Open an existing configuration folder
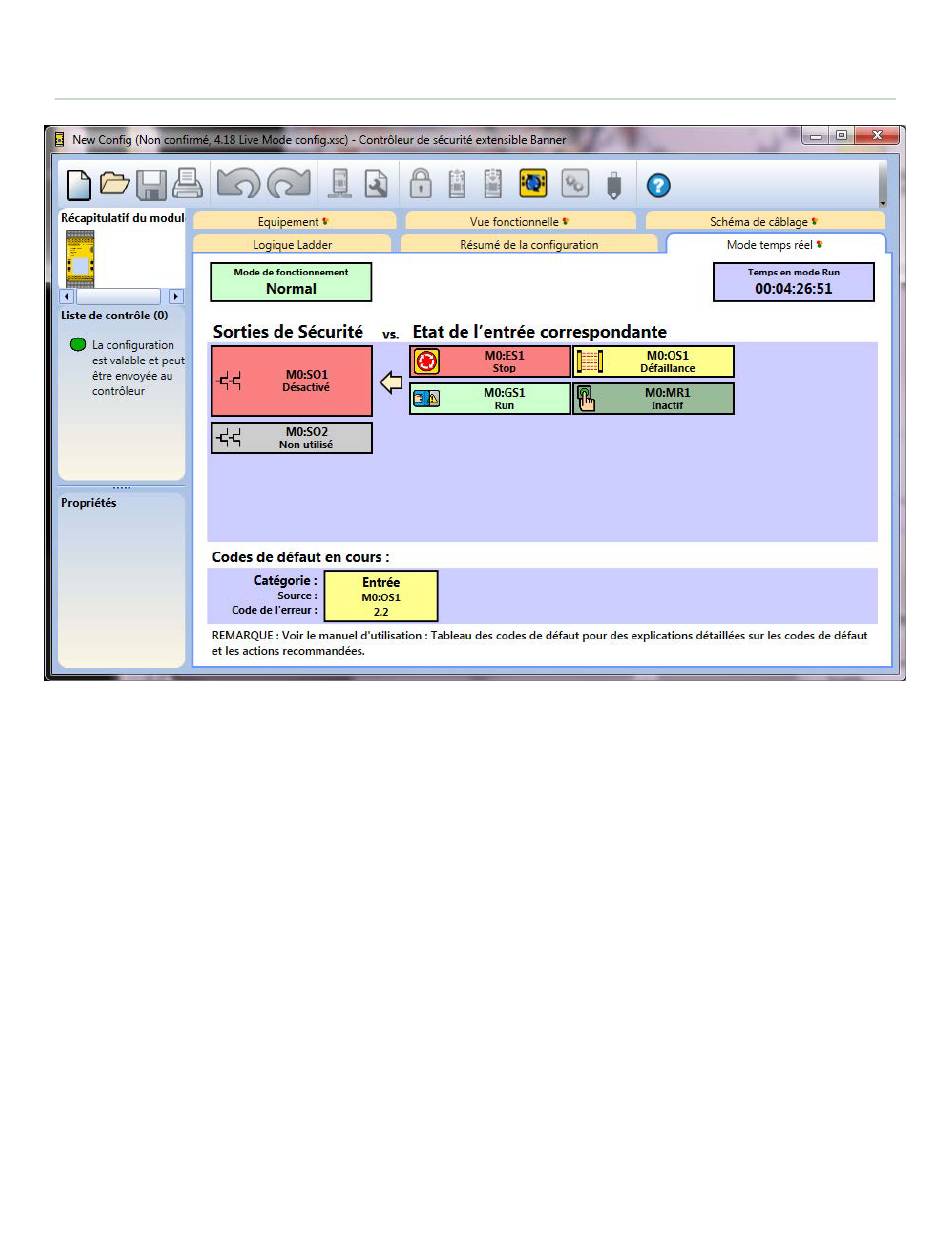Screen dimensions: 950x1254 [116, 185]
